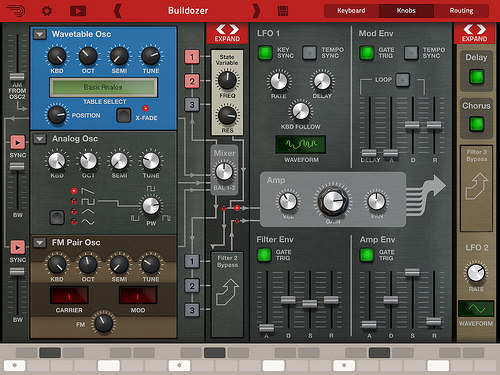500x375 pixels.
Task: Turn off the Chorus effect
Action: click(477, 124)
